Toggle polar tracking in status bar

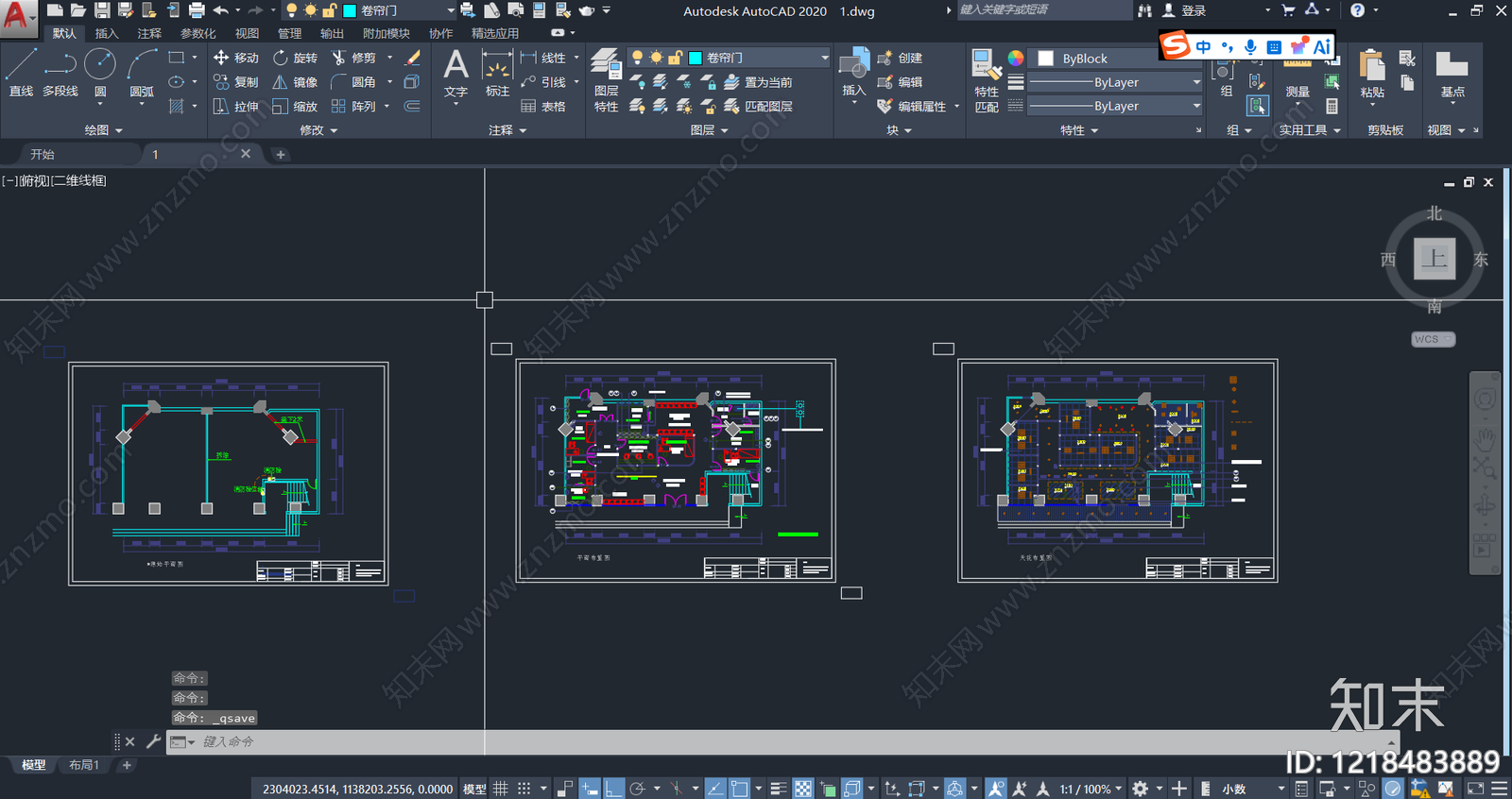[x=638, y=789]
